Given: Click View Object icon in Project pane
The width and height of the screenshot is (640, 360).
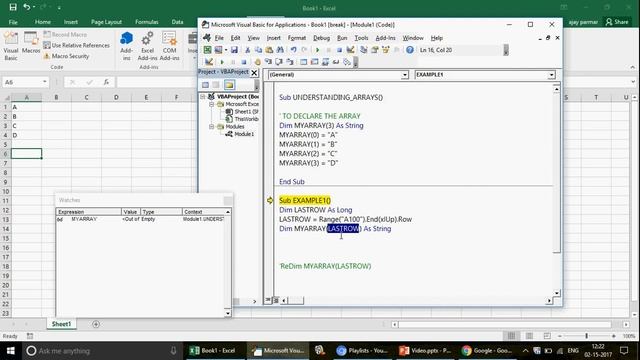Looking at the screenshot, I should (x=216, y=85).
